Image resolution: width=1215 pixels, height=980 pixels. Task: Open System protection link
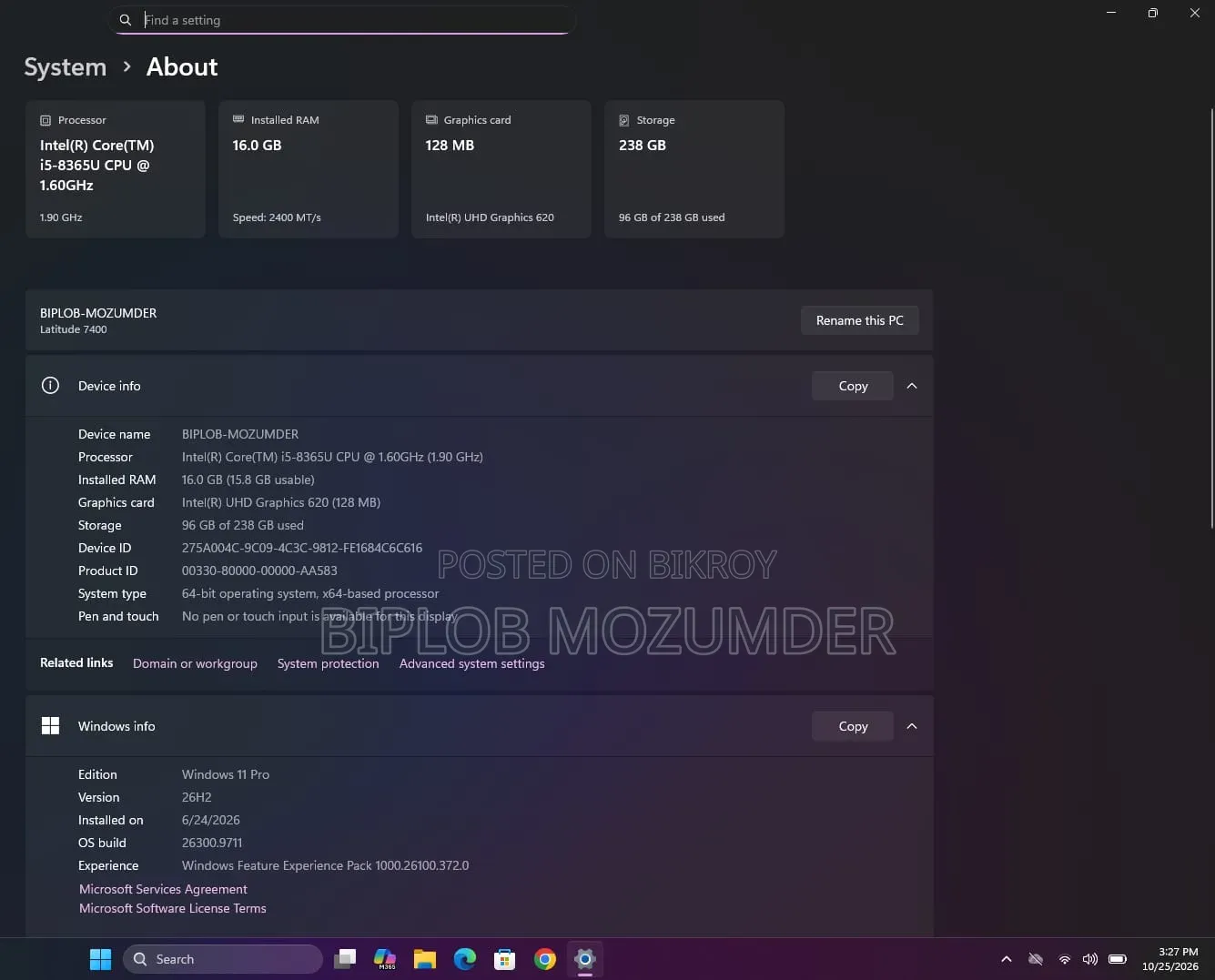tap(328, 663)
